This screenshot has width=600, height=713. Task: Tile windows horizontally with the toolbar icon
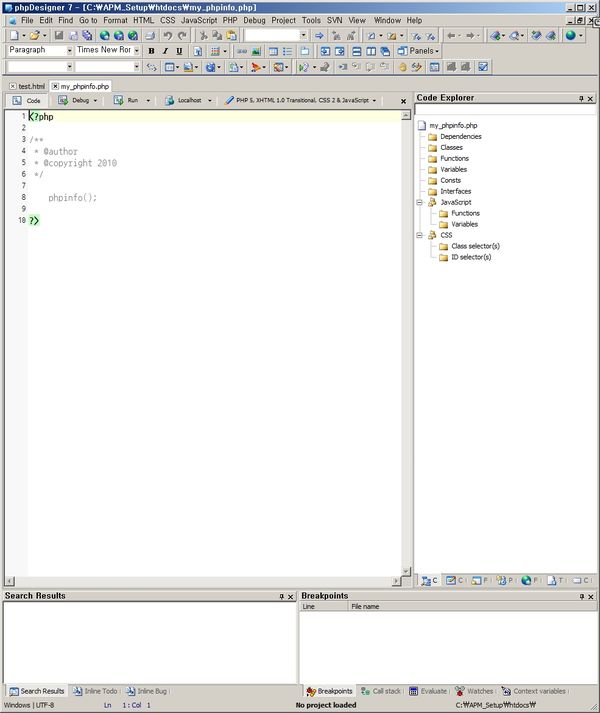click(357, 51)
